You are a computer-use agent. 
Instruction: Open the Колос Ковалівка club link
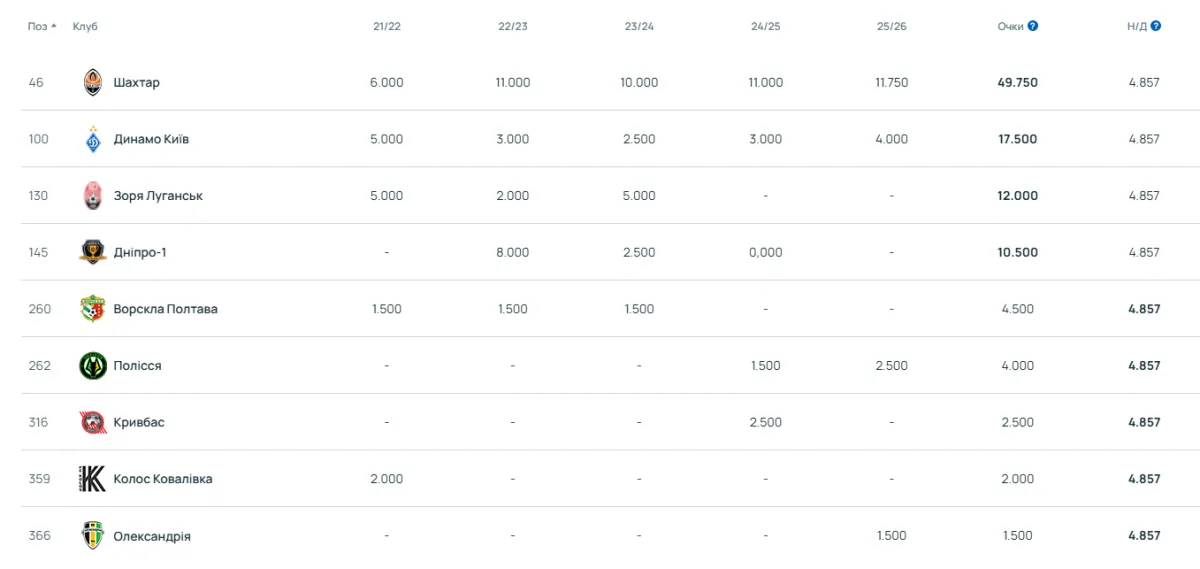coord(163,479)
